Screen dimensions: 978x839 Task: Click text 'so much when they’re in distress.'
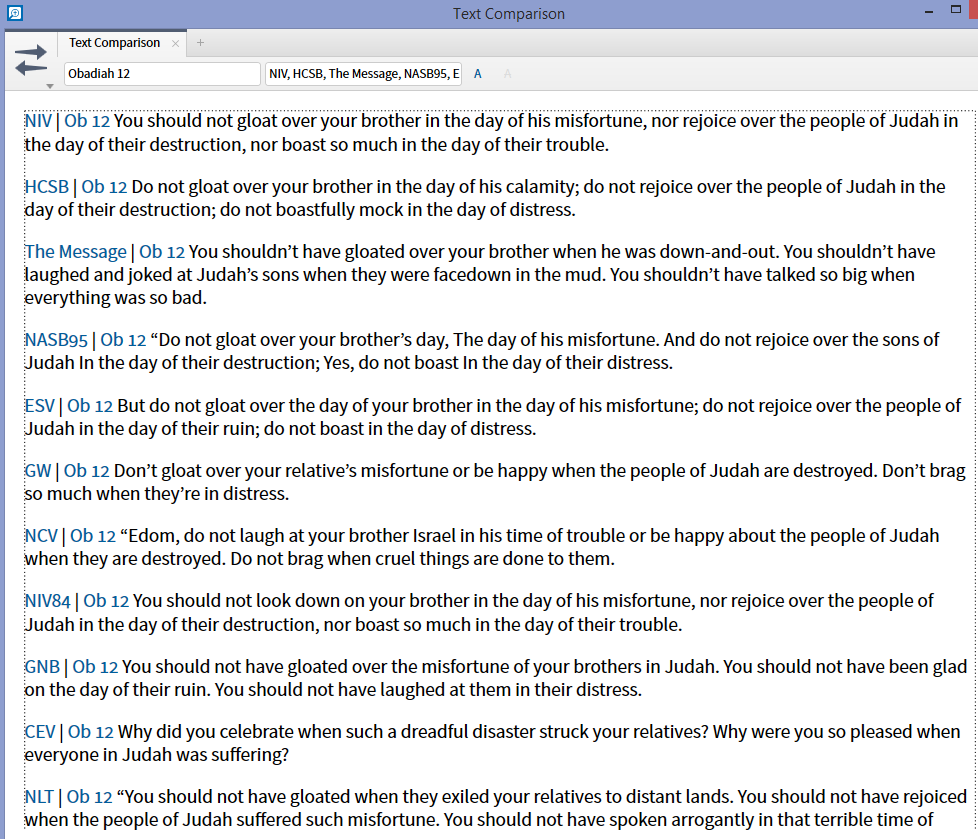(157, 493)
